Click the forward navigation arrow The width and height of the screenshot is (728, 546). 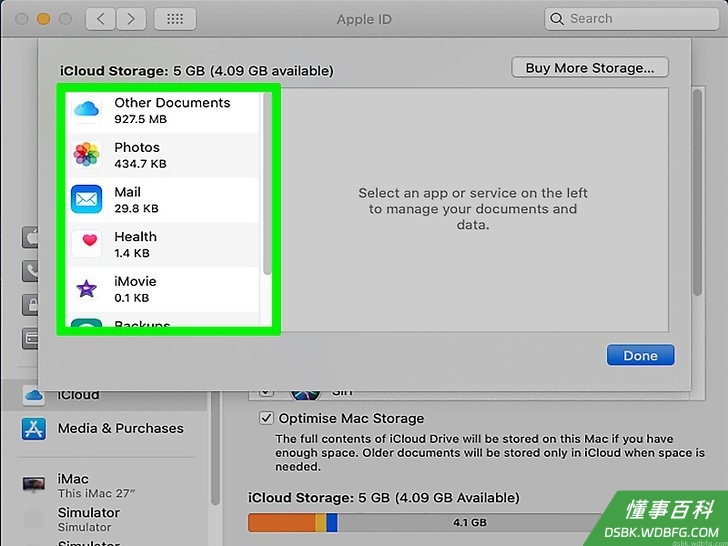pyautogui.click(x=131, y=19)
